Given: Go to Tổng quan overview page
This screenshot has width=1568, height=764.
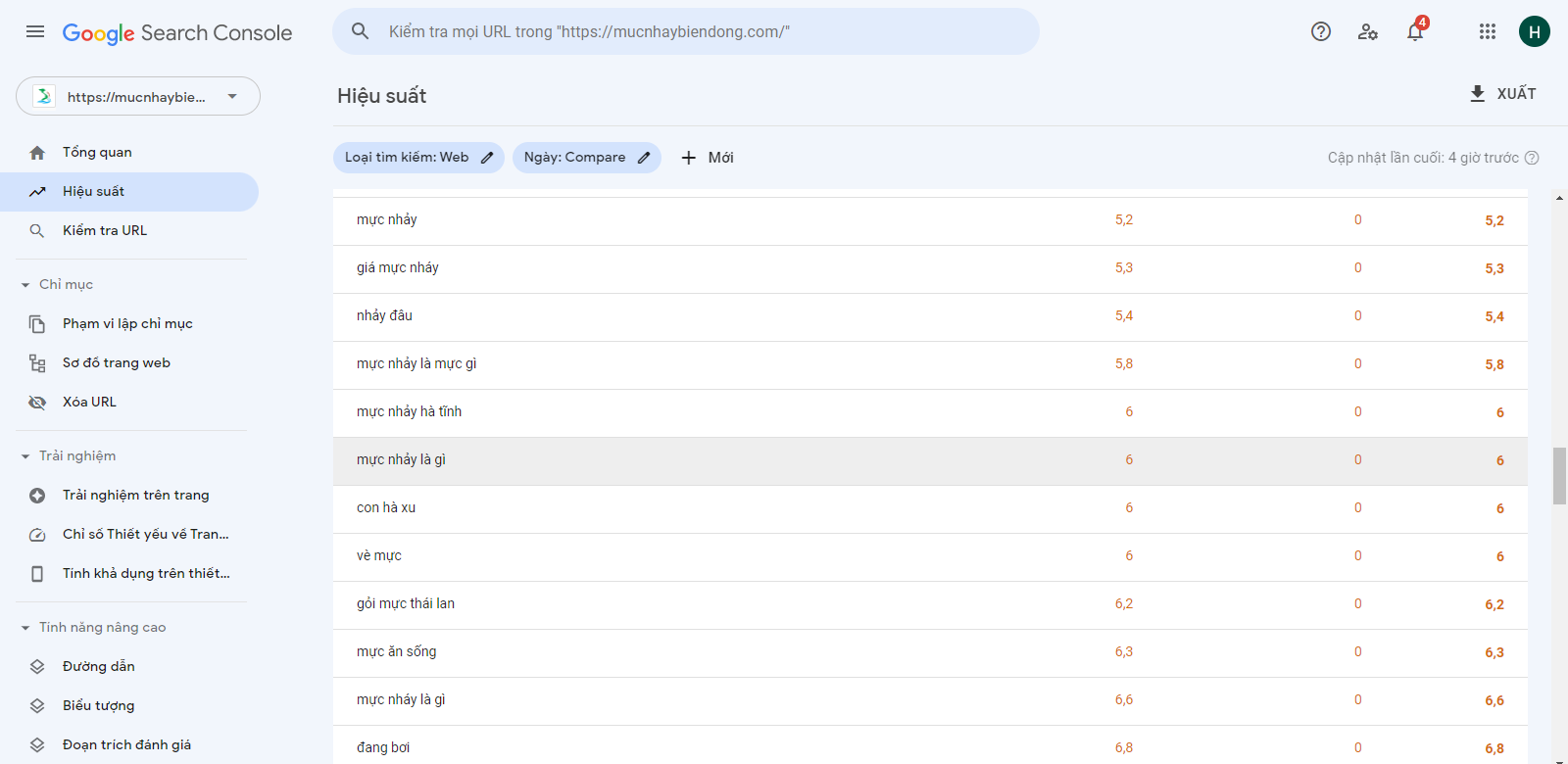Looking at the screenshot, I should click(97, 153).
